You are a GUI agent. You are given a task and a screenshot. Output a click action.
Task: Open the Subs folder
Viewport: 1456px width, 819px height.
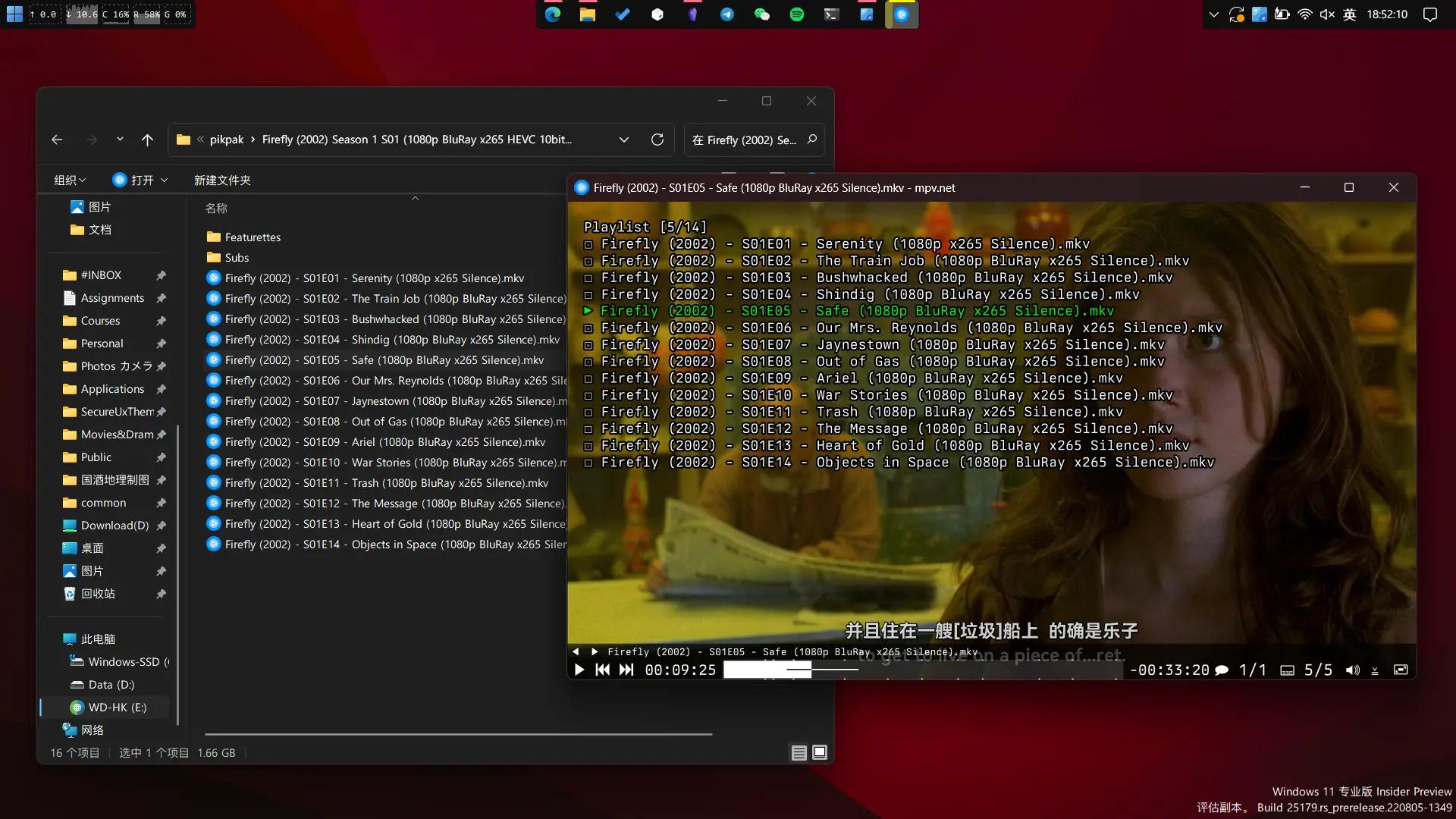pyautogui.click(x=227, y=258)
